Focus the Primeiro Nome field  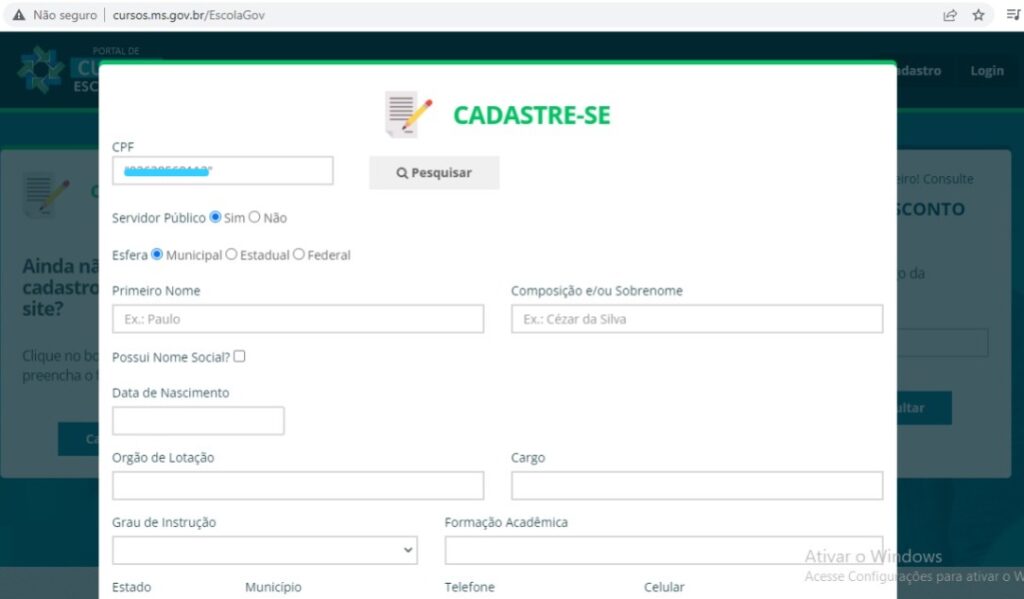[x=298, y=319]
